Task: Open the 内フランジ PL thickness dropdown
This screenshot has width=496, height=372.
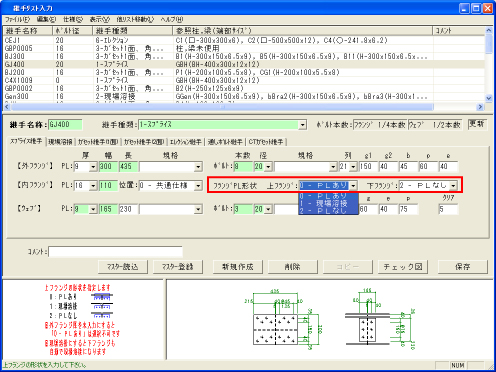Action: (93, 186)
